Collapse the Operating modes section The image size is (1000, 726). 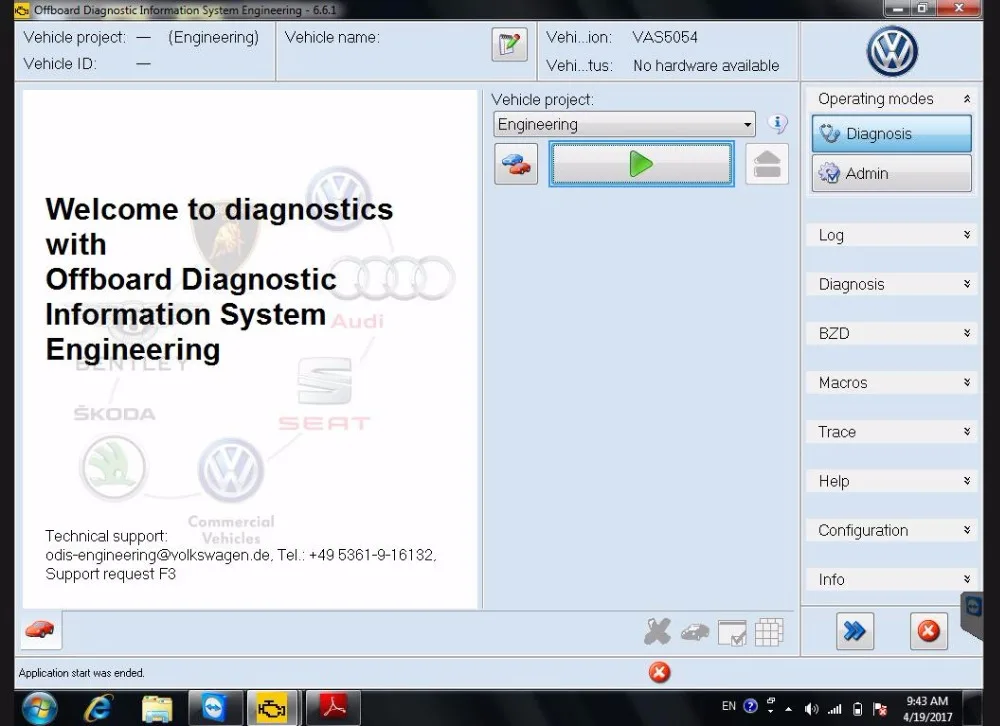tap(892, 99)
